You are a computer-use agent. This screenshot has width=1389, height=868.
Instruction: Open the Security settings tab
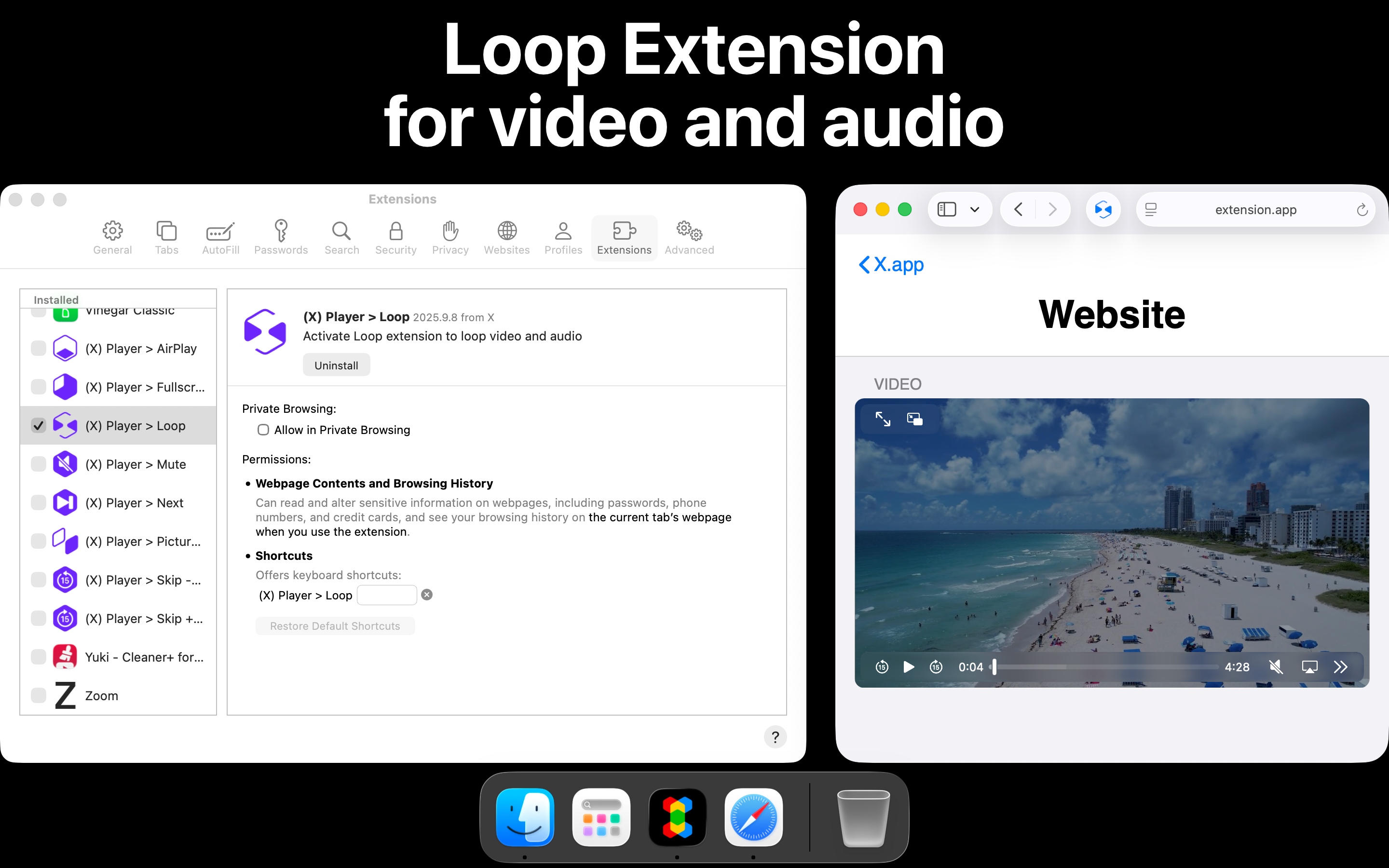click(395, 238)
